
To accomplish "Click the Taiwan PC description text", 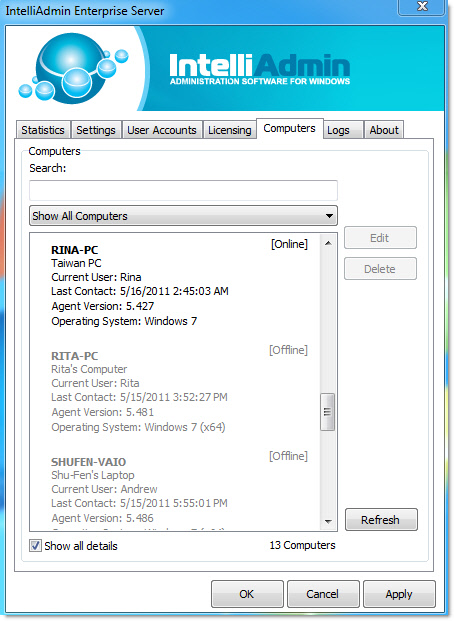I will (x=76, y=263).
